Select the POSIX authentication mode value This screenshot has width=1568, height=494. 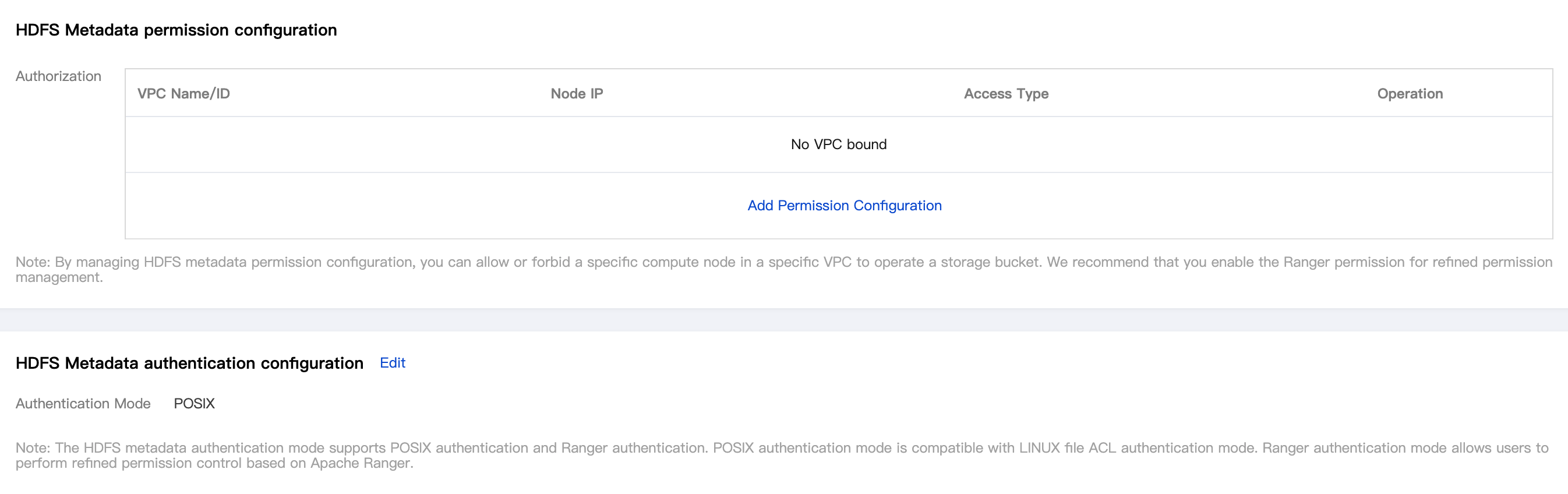pos(194,404)
